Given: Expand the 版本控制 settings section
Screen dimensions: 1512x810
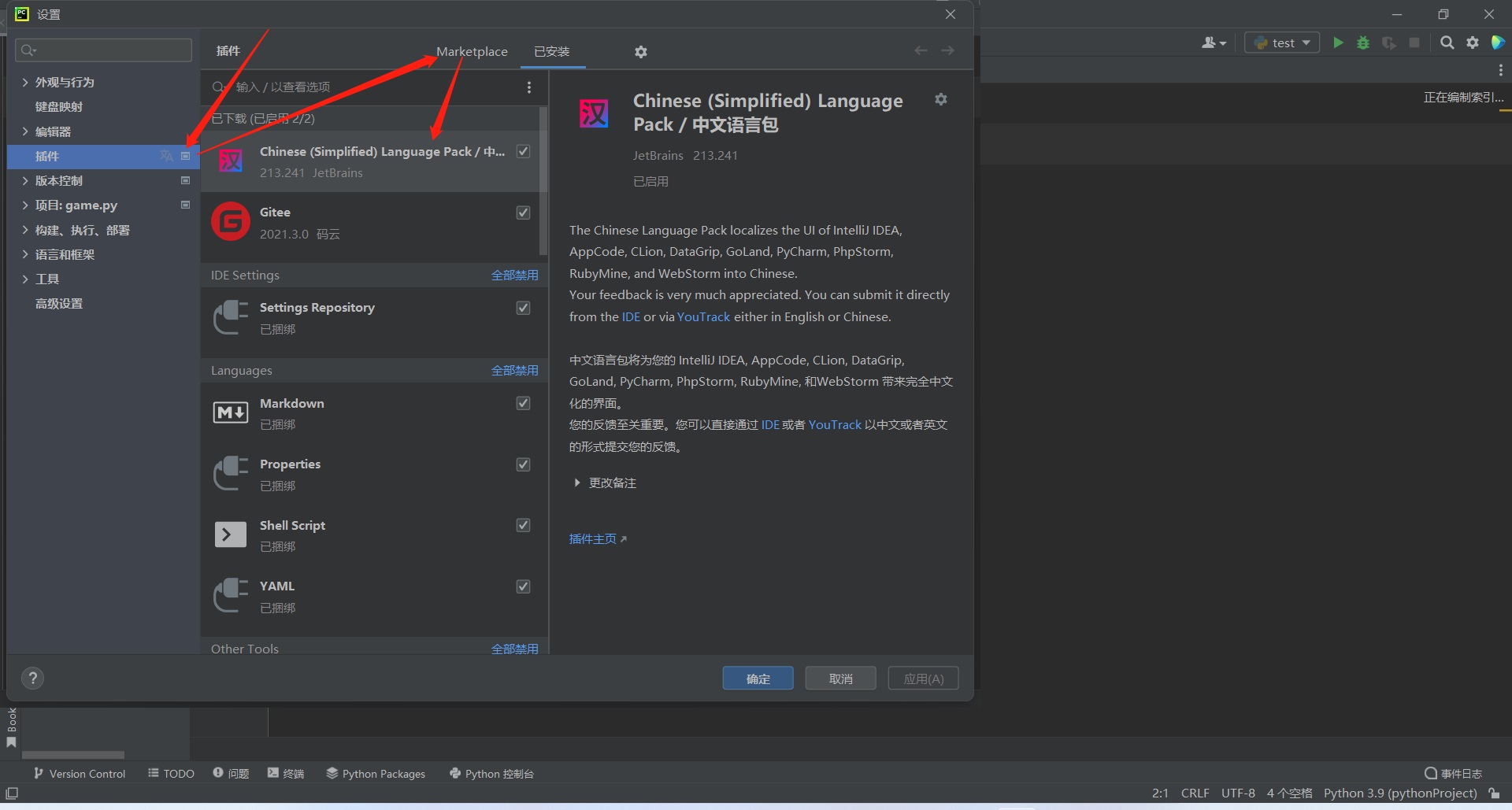Looking at the screenshot, I should click(25, 180).
